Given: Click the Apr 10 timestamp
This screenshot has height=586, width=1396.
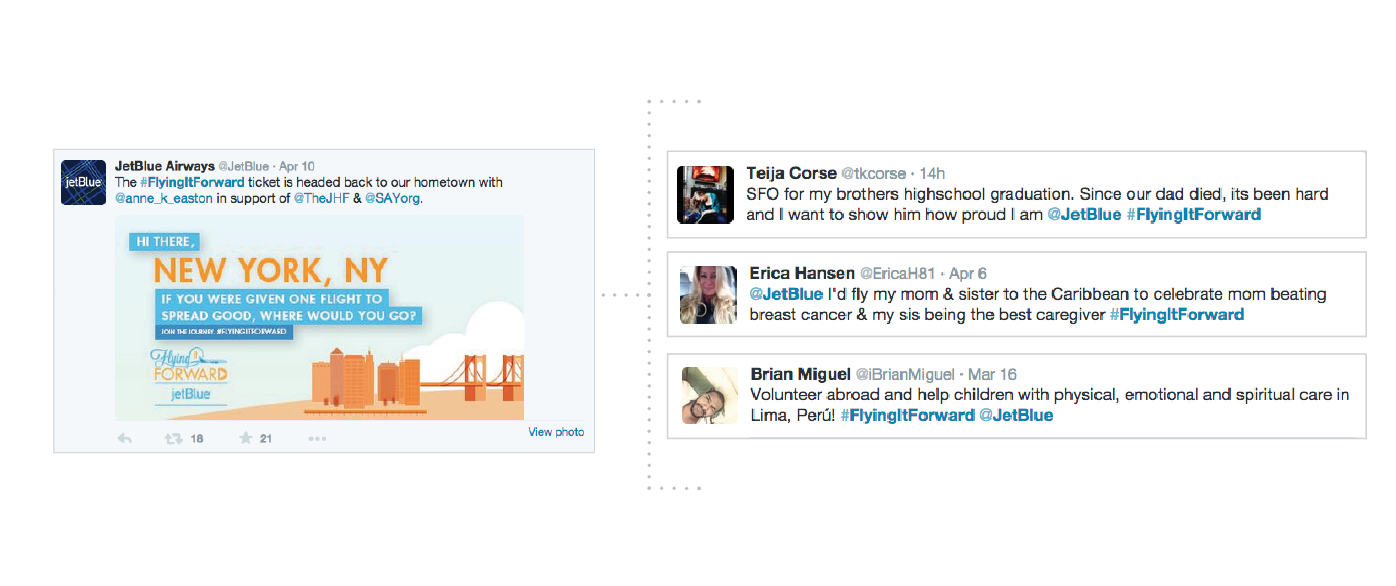Looking at the screenshot, I should tap(297, 166).
